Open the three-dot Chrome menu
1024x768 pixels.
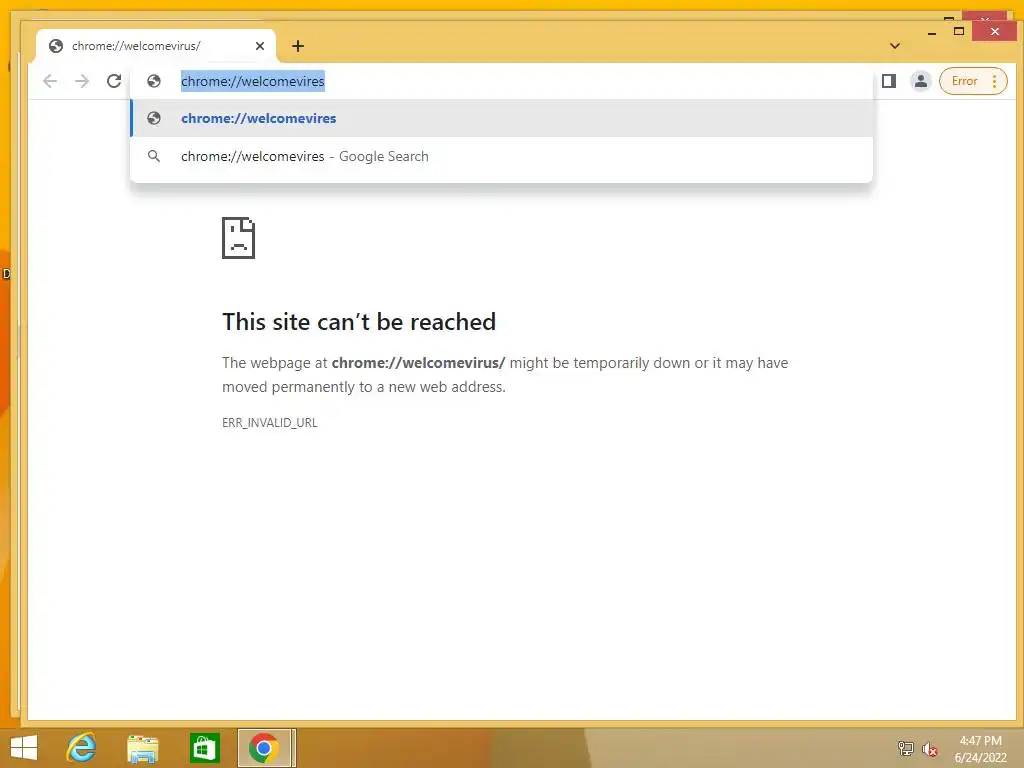point(995,81)
